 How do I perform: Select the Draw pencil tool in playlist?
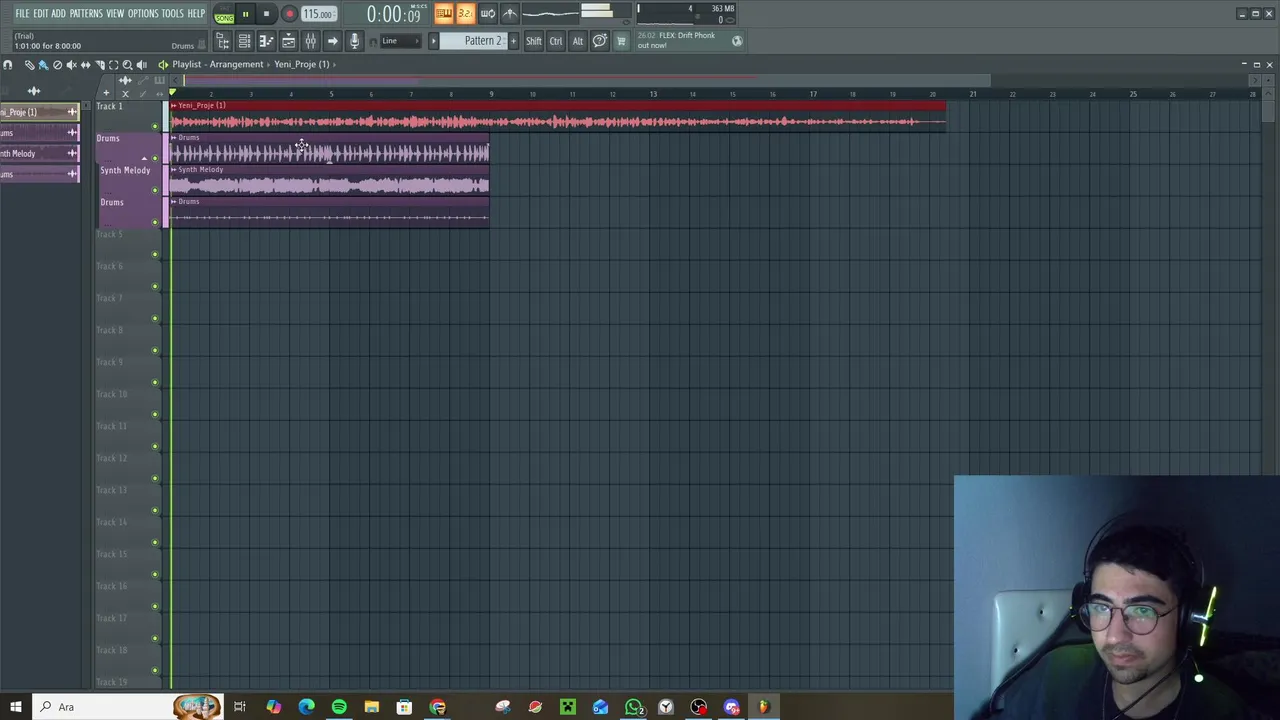point(29,64)
